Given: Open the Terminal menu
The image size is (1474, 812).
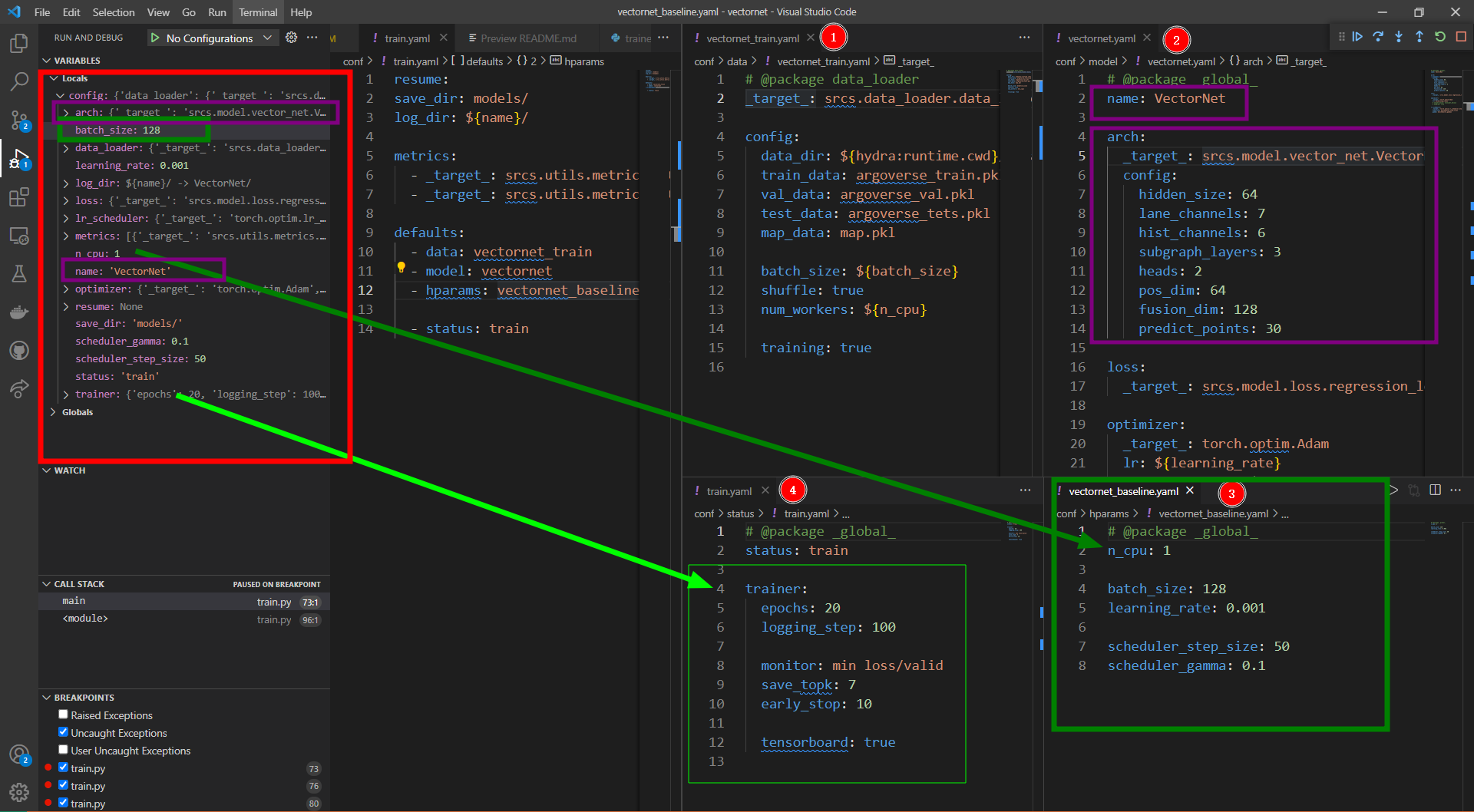Looking at the screenshot, I should pyautogui.click(x=257, y=12).
